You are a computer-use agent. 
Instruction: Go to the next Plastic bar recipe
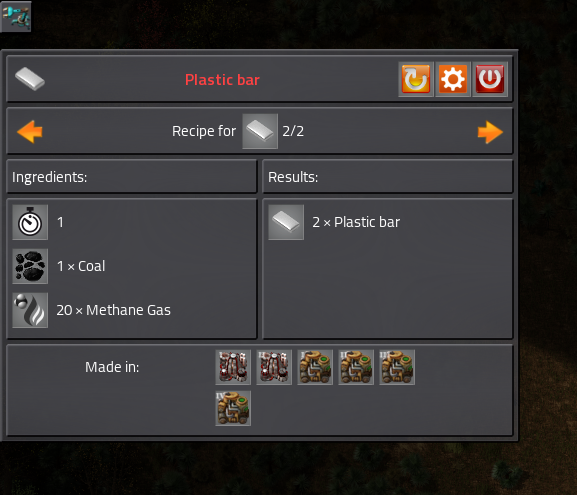(490, 132)
